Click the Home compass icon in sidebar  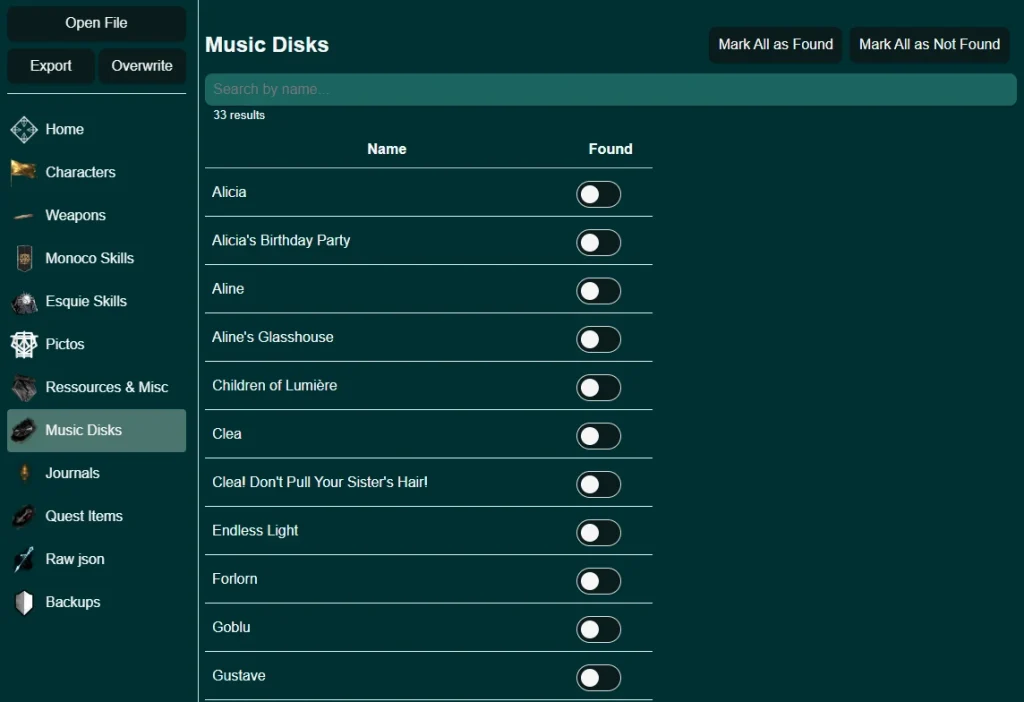[24, 130]
